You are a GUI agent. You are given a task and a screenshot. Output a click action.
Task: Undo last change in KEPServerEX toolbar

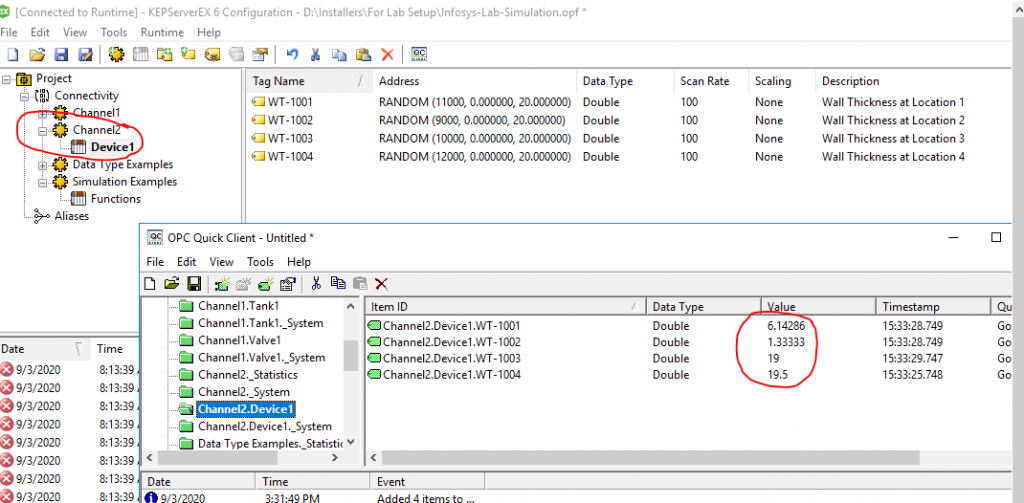click(292, 55)
